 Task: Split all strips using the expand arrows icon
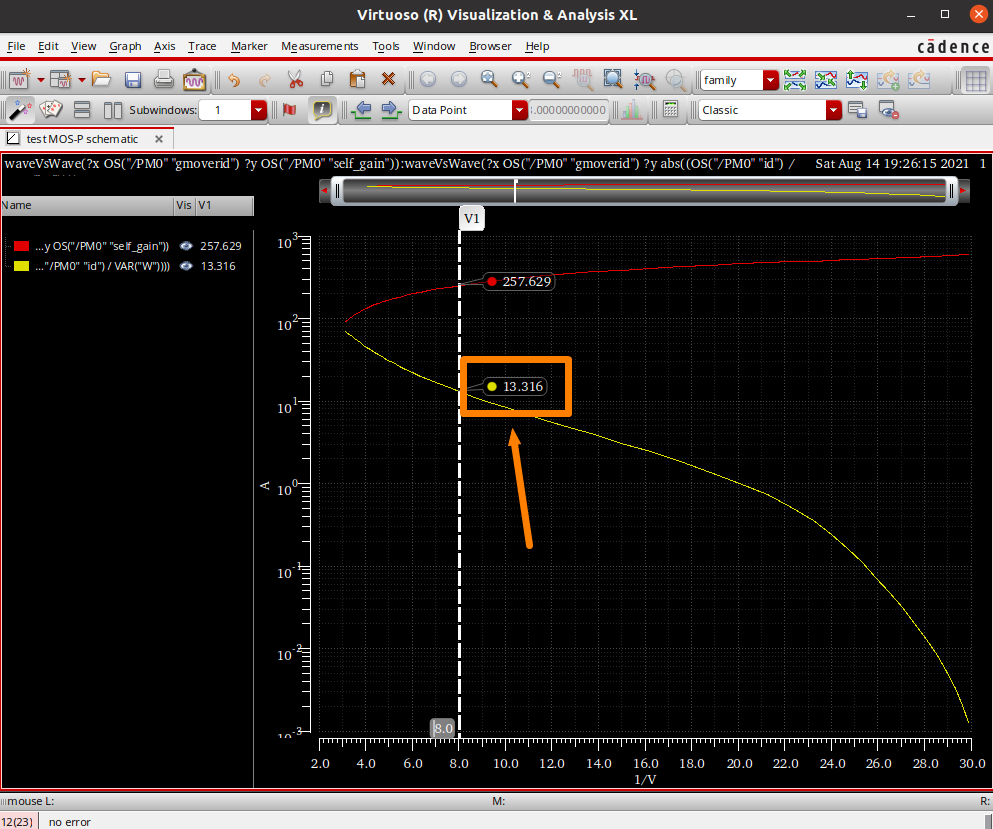pyautogui.click(x=795, y=80)
